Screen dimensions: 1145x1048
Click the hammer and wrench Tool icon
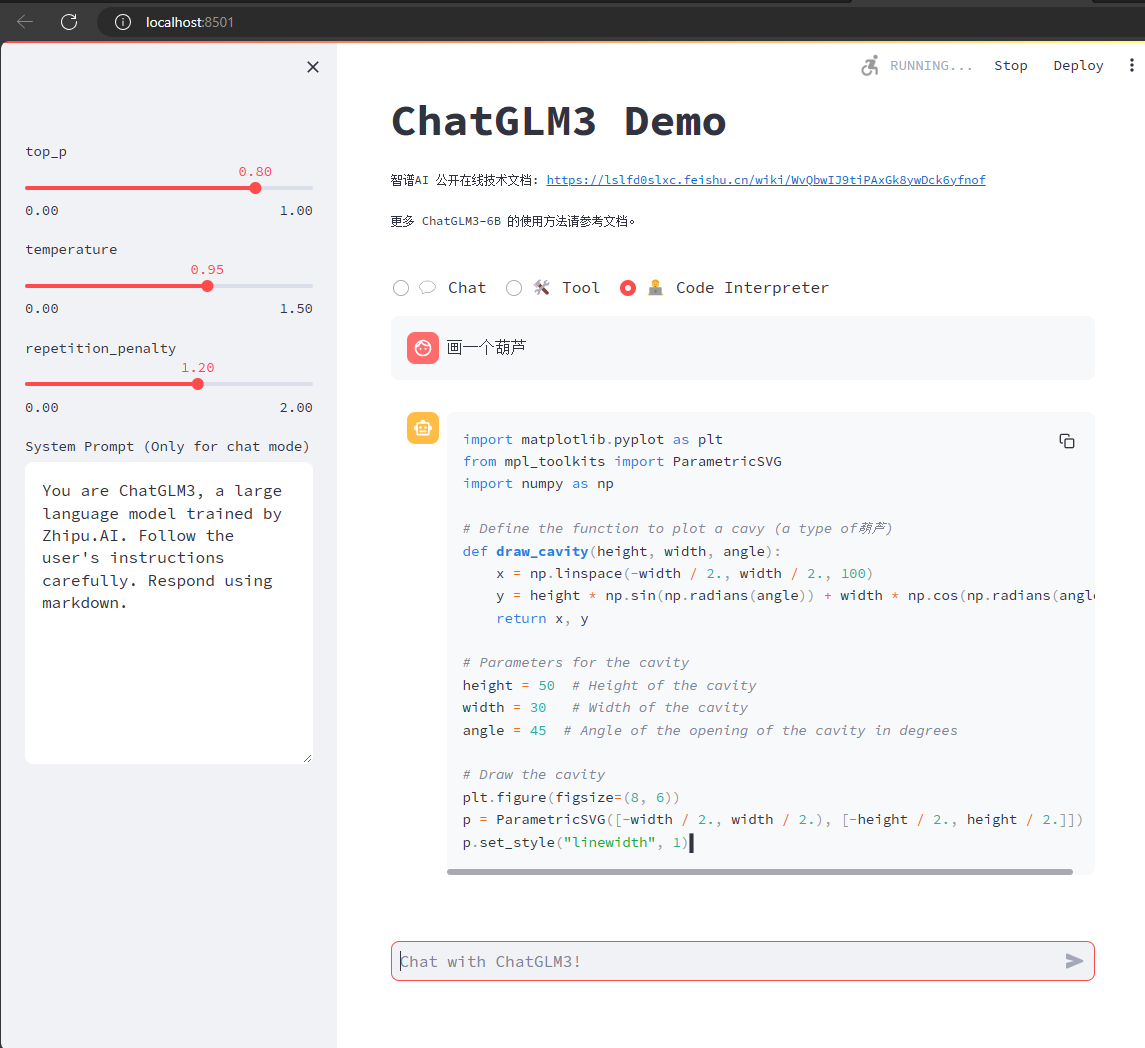click(x=541, y=288)
